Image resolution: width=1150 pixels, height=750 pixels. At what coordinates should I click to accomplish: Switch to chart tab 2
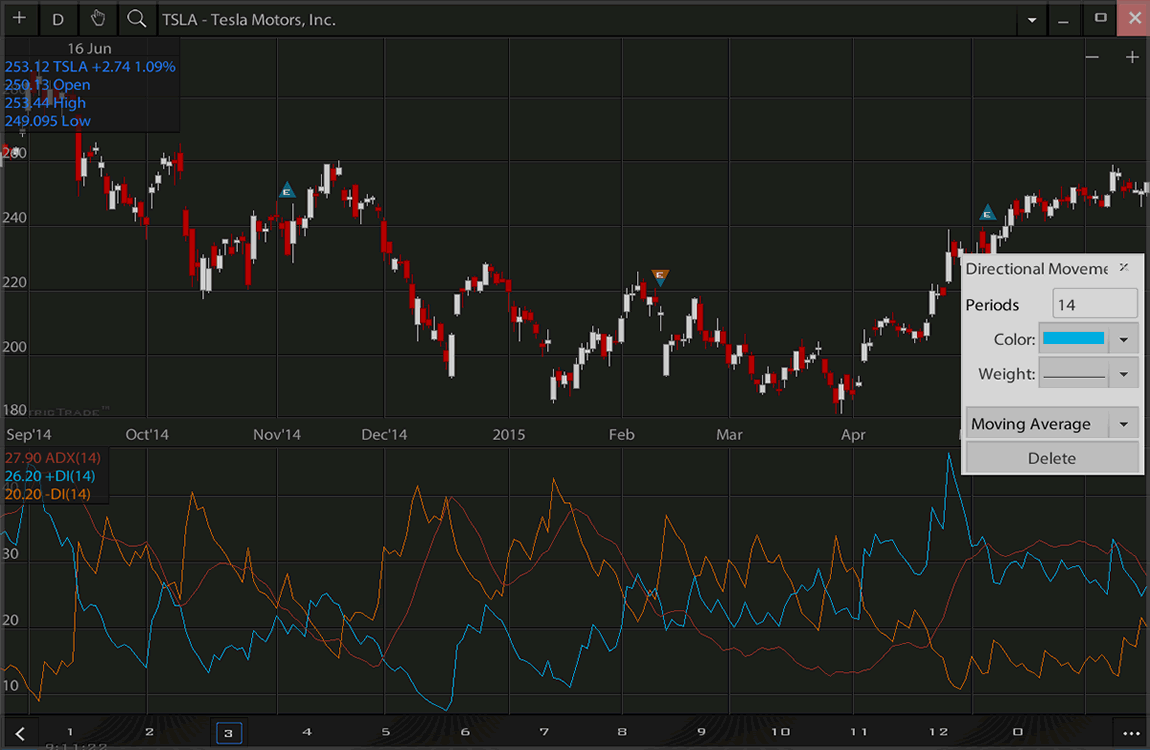(149, 732)
